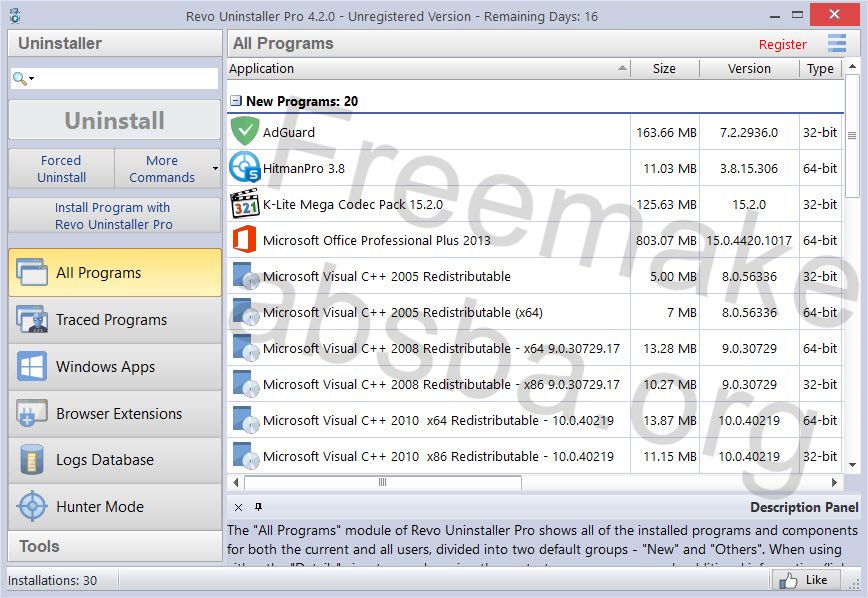Select the AdGuard row name
The height and width of the screenshot is (598, 868).
pos(288,132)
